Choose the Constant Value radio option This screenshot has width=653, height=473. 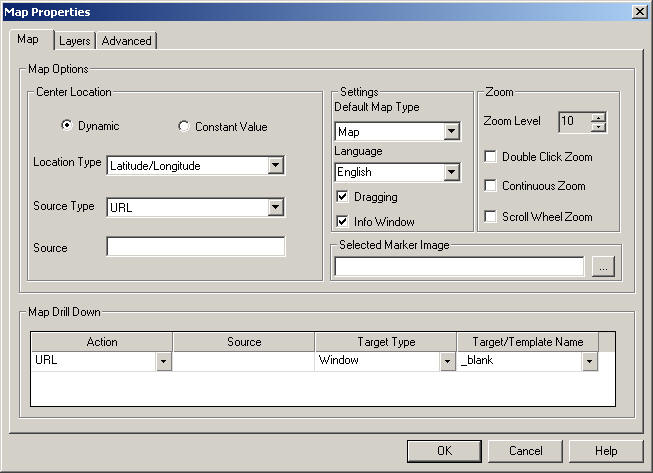pos(183,127)
